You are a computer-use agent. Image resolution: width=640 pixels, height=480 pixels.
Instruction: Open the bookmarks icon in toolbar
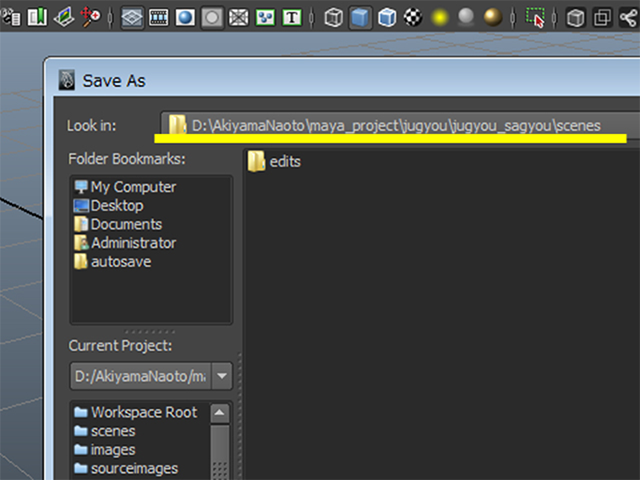(37, 17)
